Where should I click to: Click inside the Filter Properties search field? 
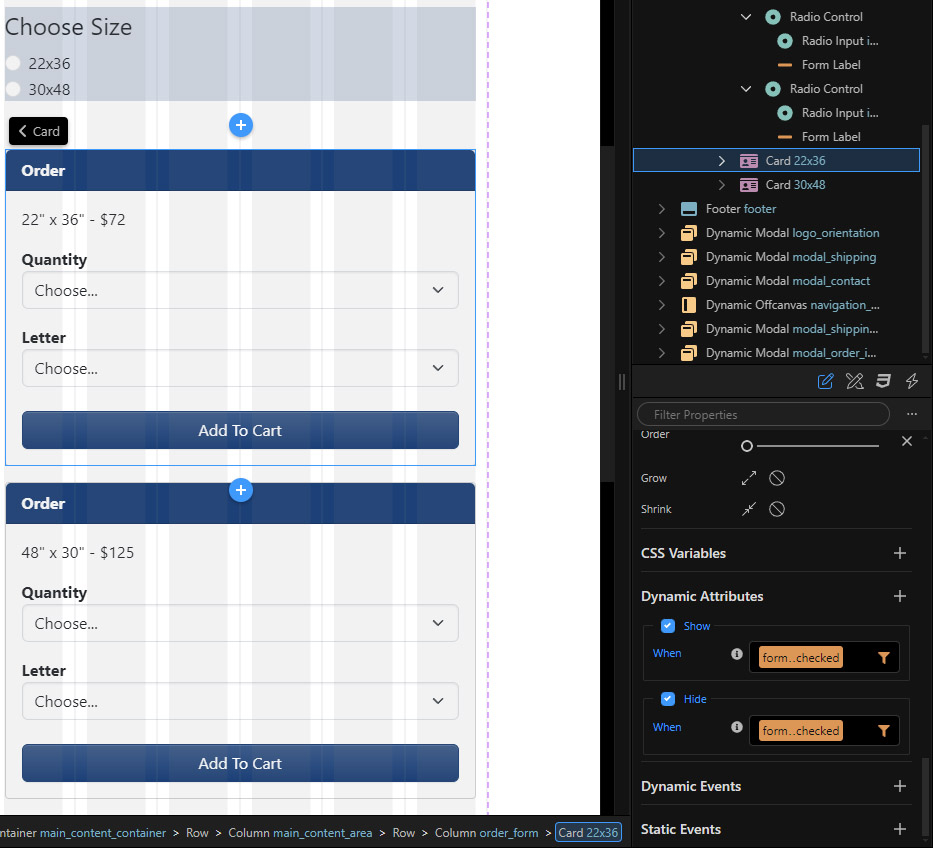pos(762,414)
